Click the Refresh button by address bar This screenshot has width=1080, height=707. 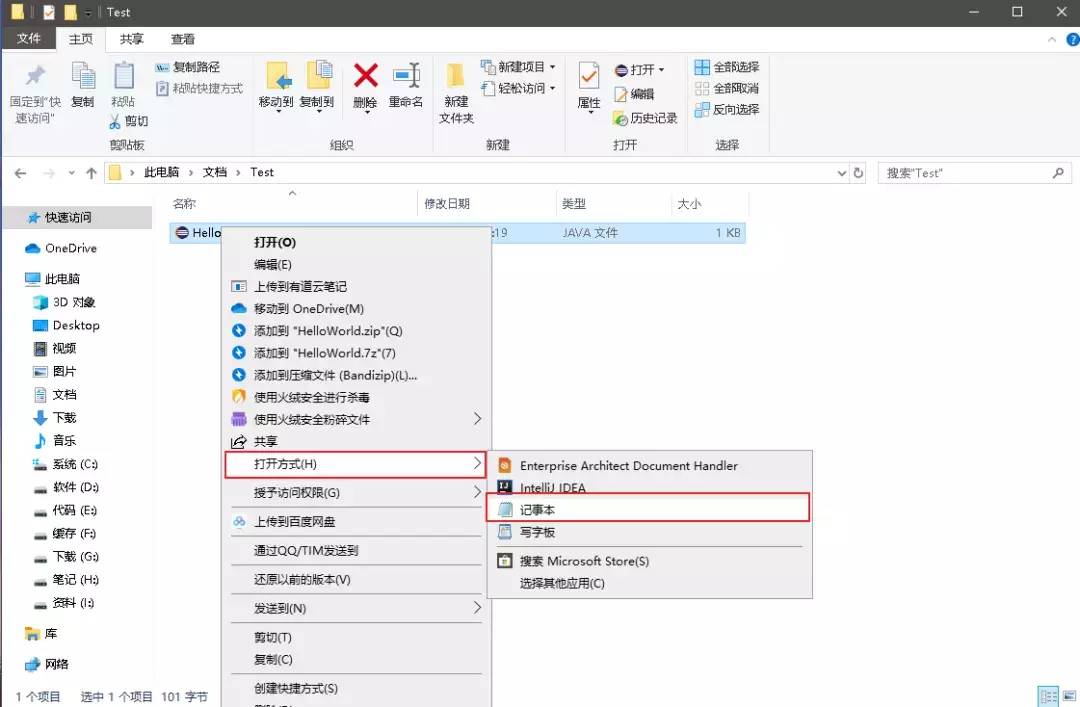click(x=858, y=173)
